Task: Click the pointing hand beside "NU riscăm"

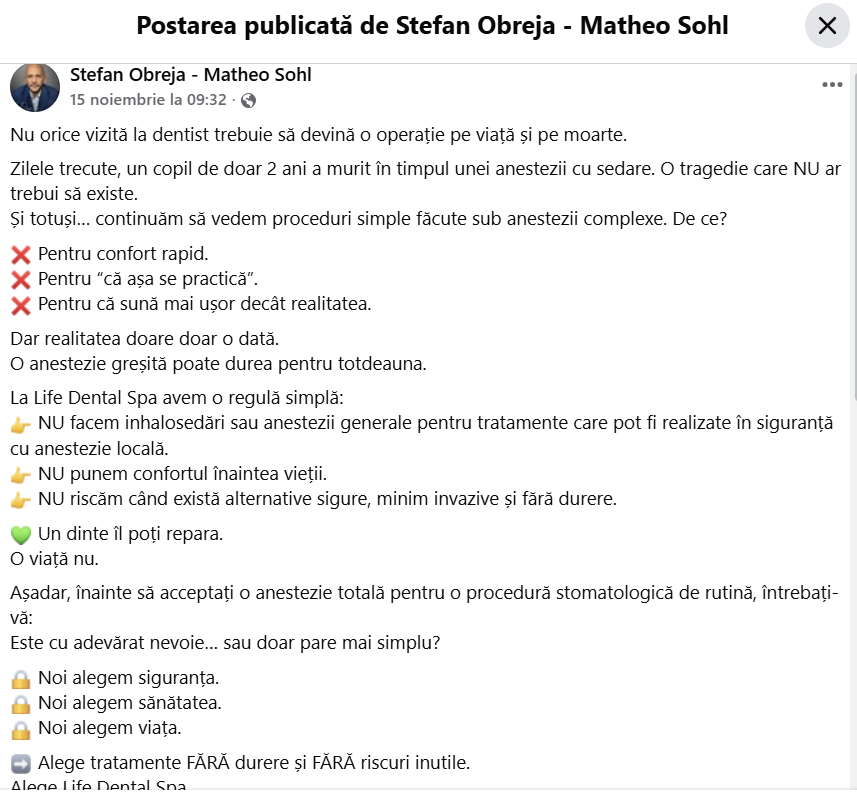Action: point(21,499)
